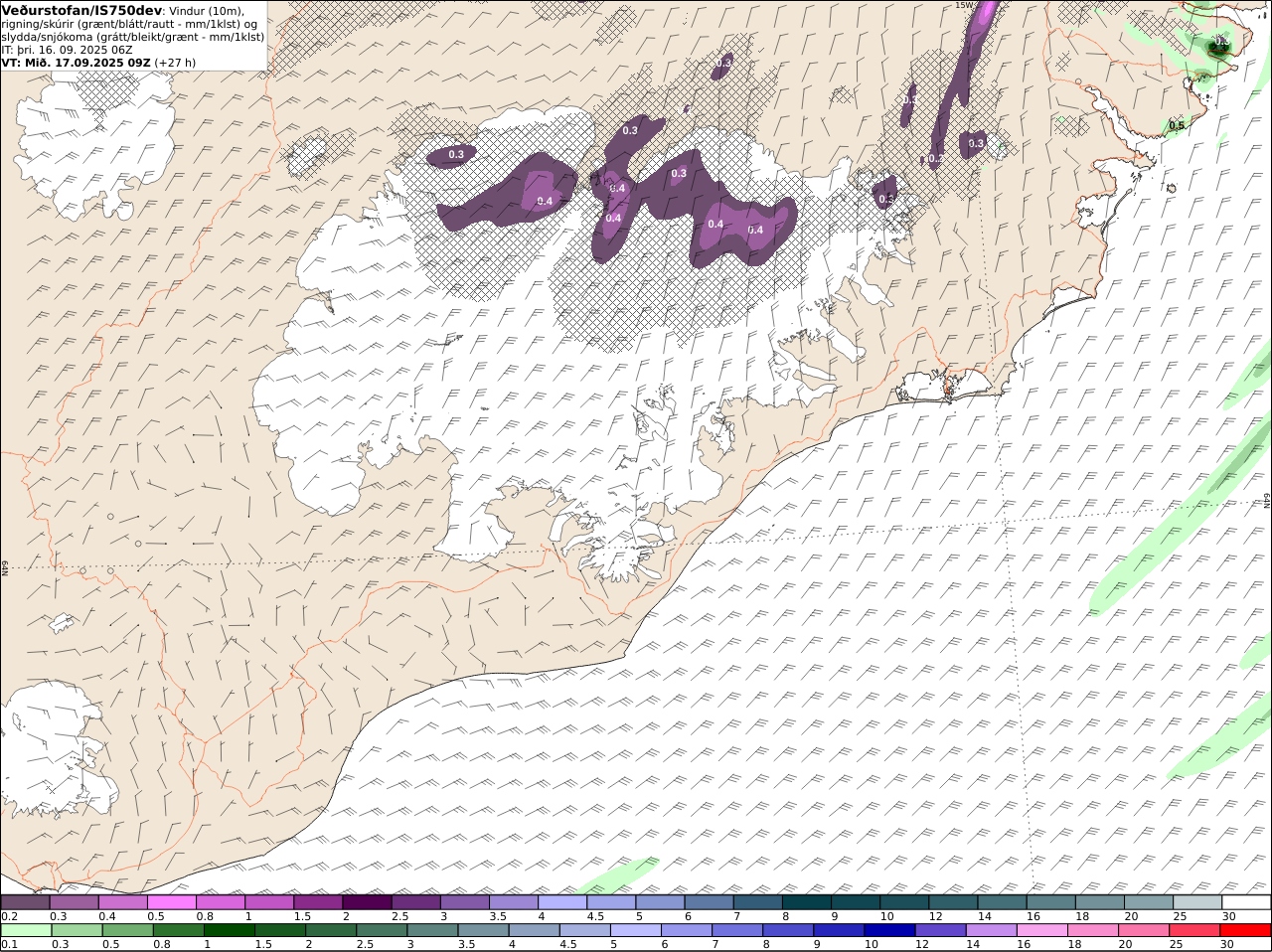The image size is (1272, 952).
Task: Click the 64N latitude label on right edge
Action: [x=1267, y=501]
